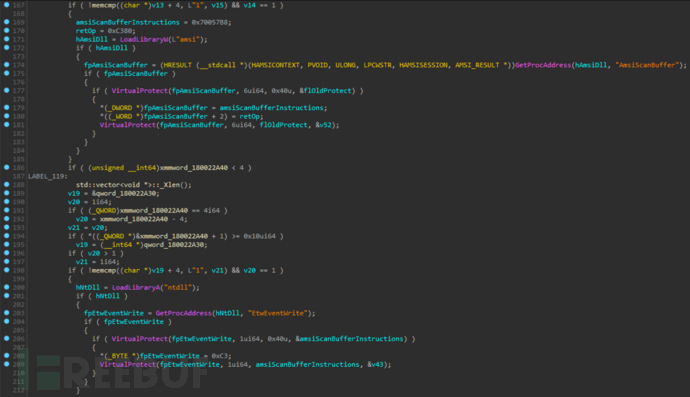Select the 0xC380 constant value
The image size is (690, 397).
click(x=121, y=31)
